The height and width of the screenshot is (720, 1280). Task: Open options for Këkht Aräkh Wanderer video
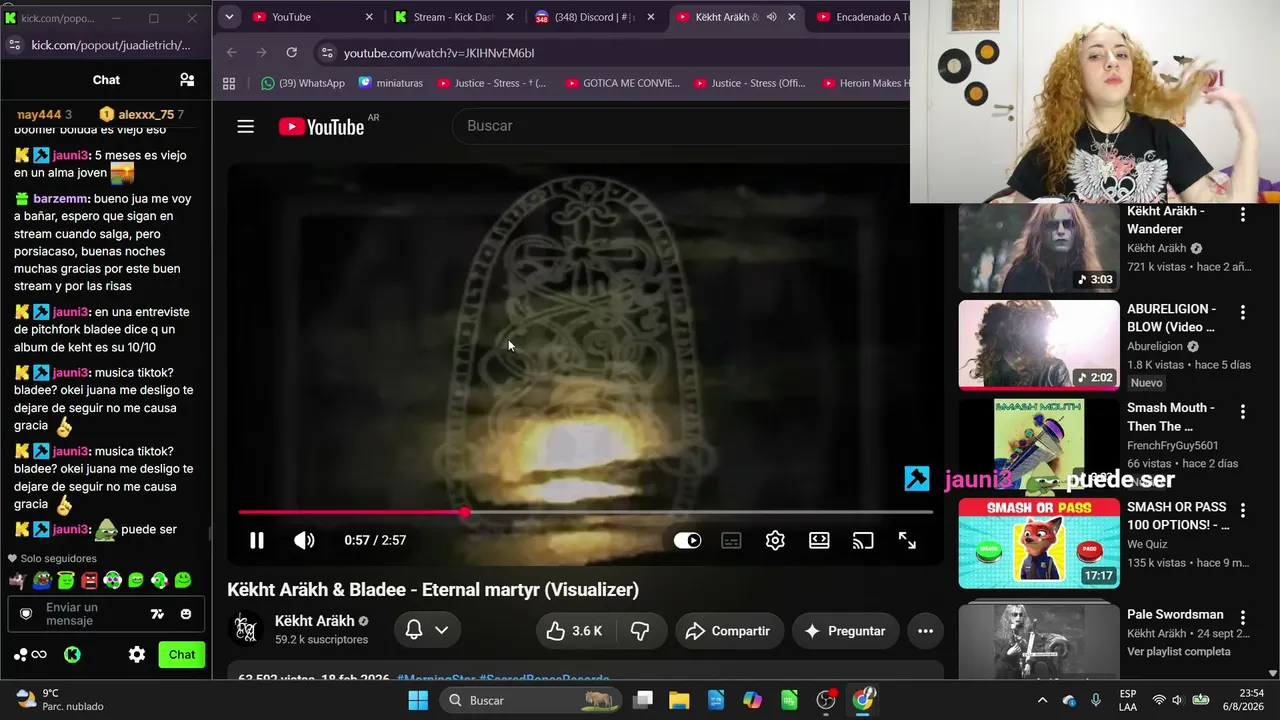1243,215
